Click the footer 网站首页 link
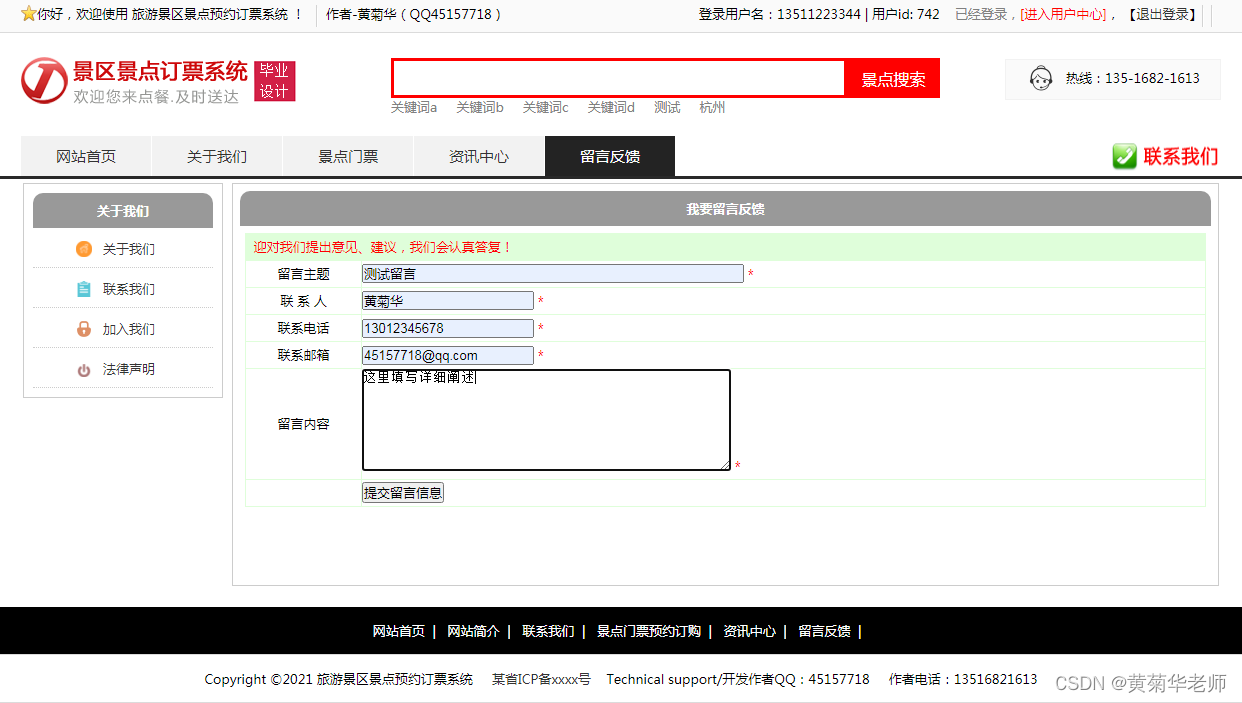 tap(399, 631)
